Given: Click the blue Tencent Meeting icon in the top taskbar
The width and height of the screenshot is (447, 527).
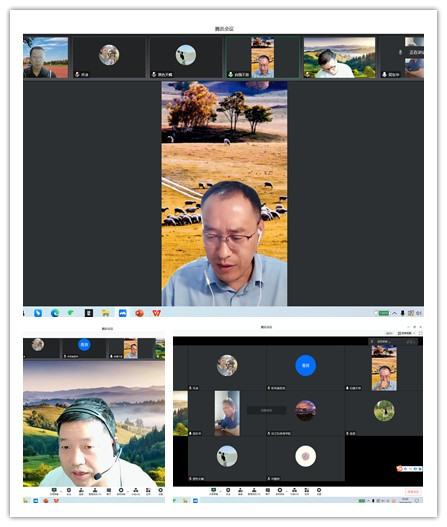Looking at the screenshot, I should [x=123, y=313].
